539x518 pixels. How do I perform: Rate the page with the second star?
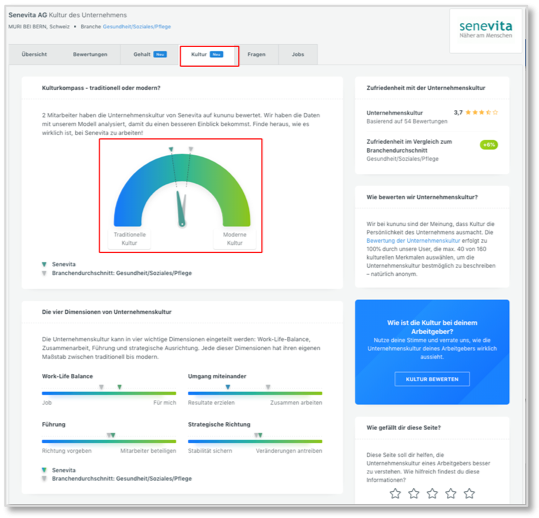coord(414,494)
